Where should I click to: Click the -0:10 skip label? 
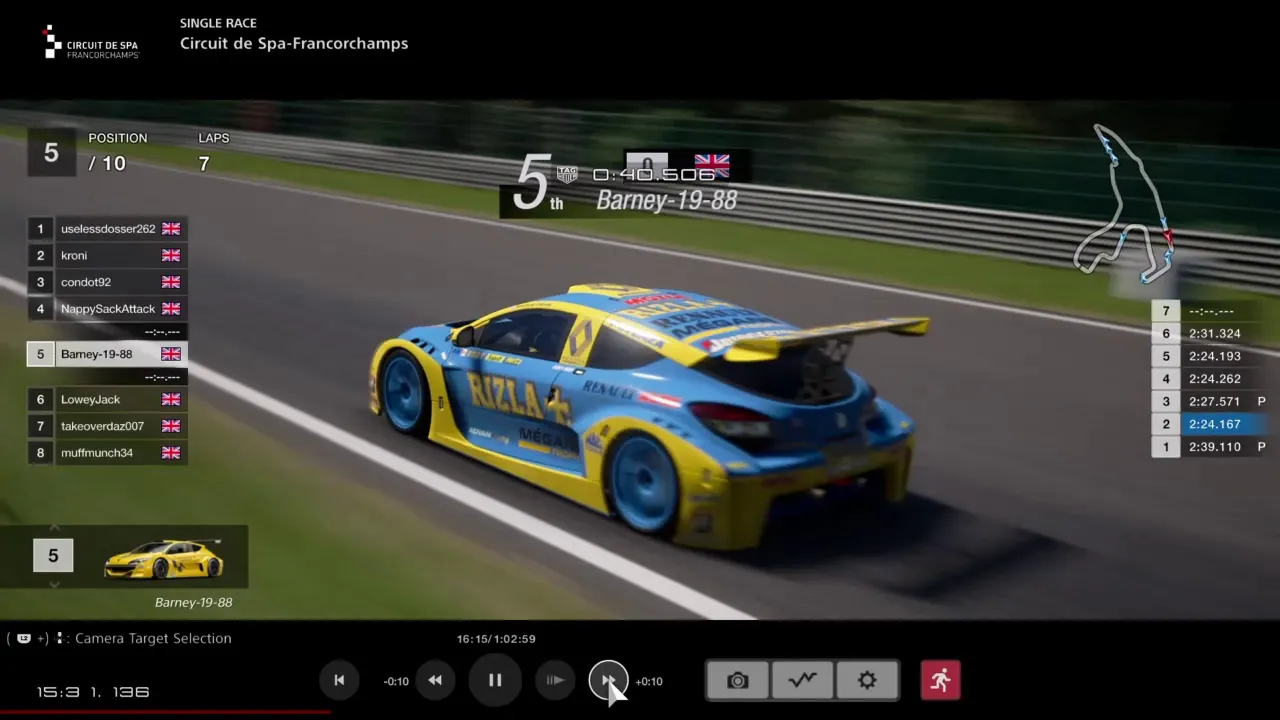click(x=396, y=681)
